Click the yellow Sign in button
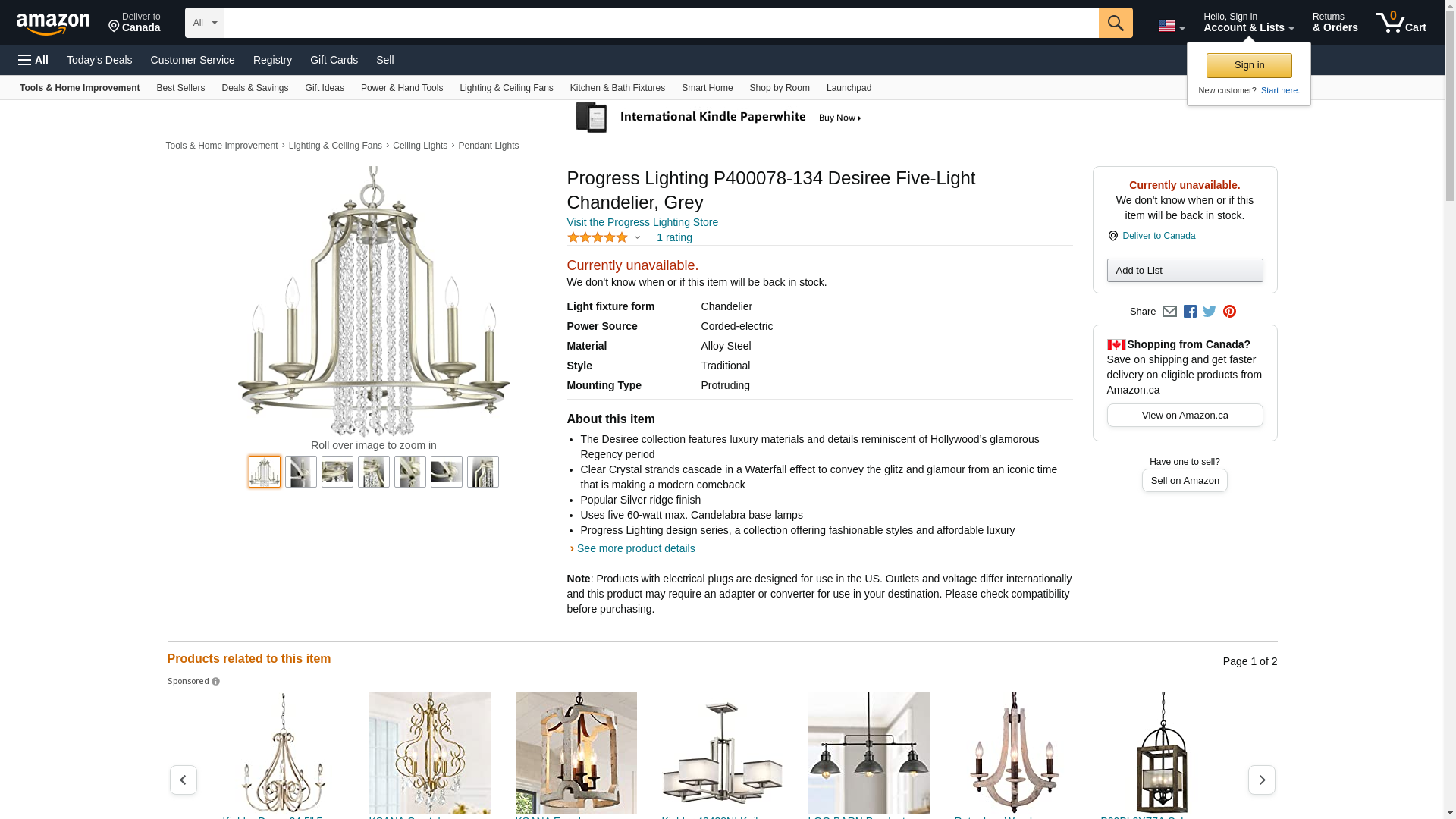1456x819 pixels. [x=1248, y=65]
